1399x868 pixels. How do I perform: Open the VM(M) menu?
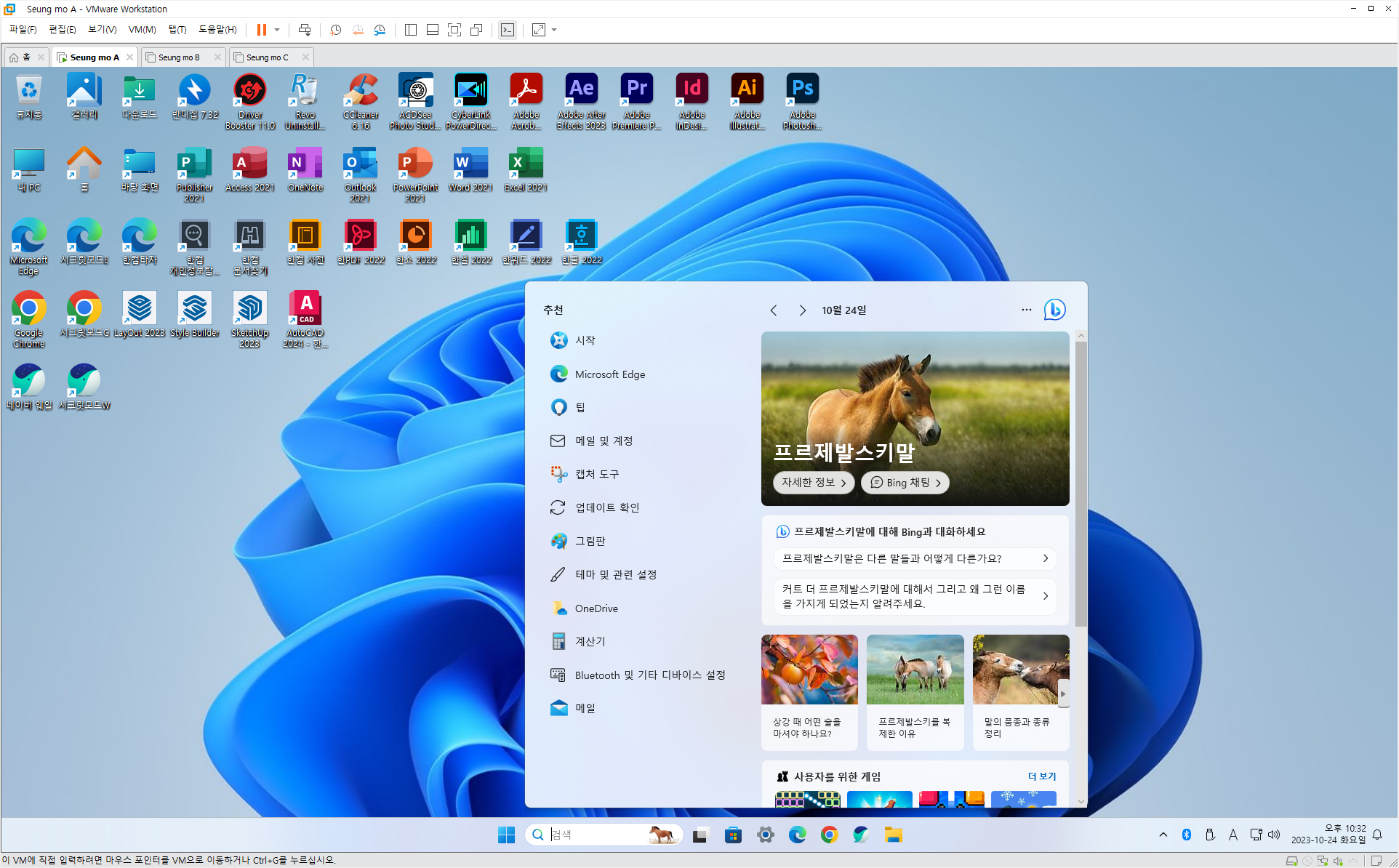[x=142, y=30]
